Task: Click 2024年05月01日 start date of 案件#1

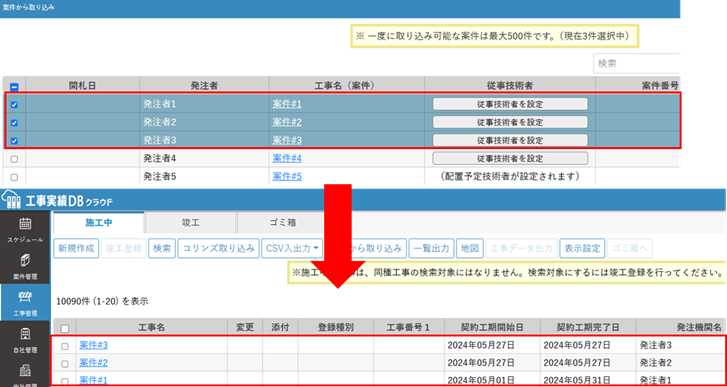Action: click(x=481, y=381)
